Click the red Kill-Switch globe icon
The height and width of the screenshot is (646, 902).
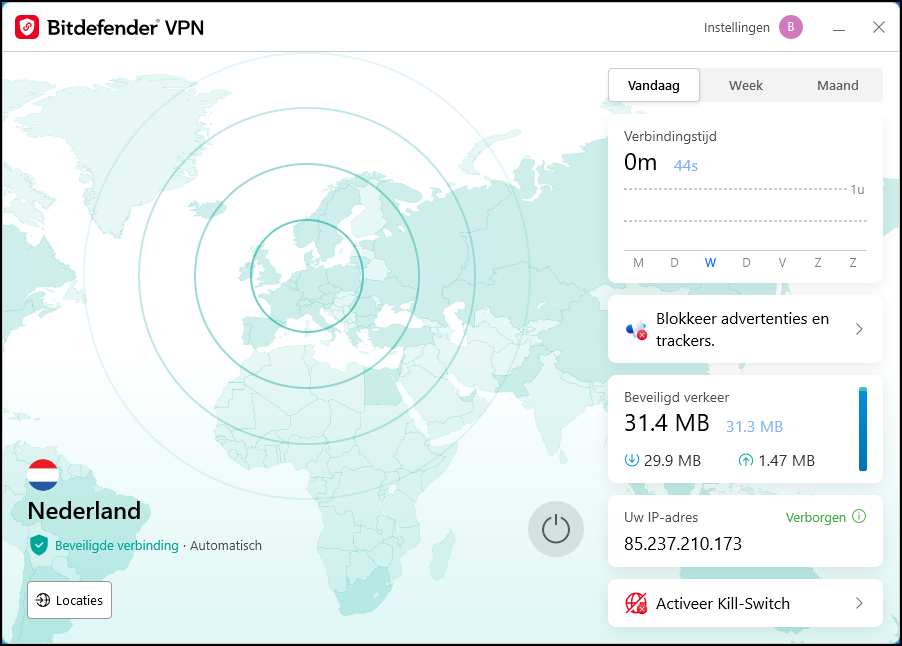click(636, 603)
